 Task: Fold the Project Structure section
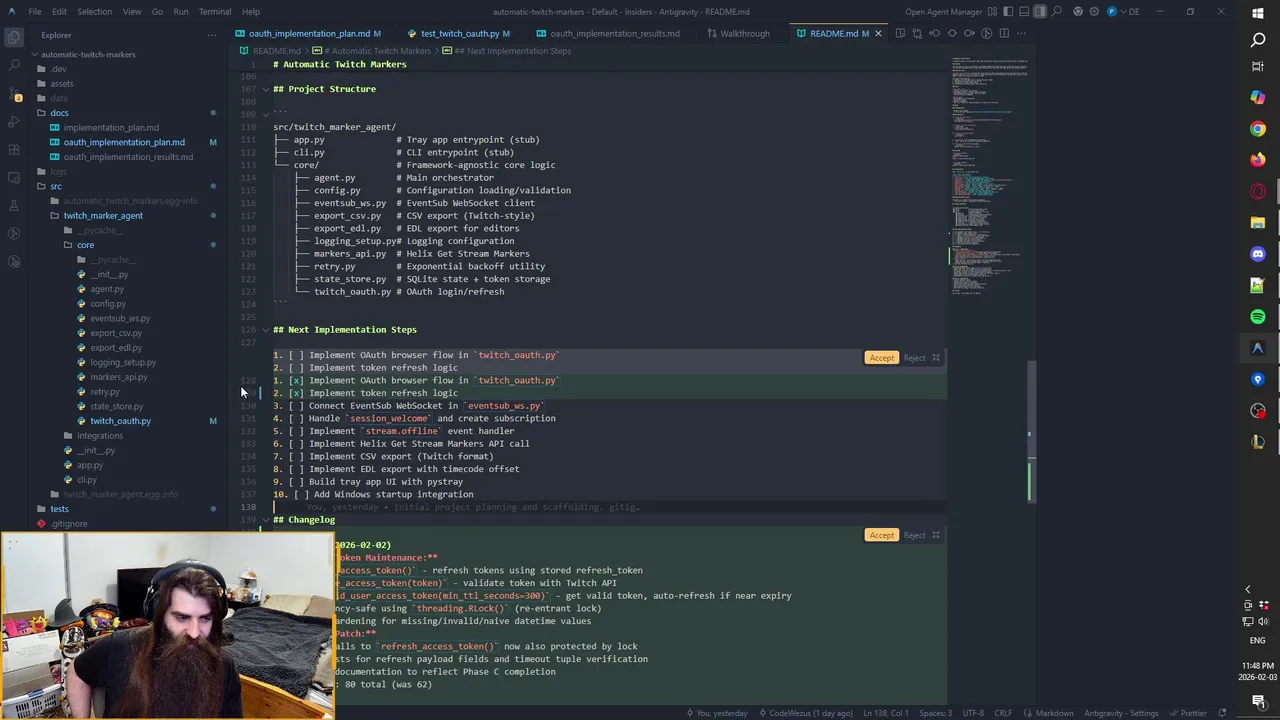[x=266, y=89]
